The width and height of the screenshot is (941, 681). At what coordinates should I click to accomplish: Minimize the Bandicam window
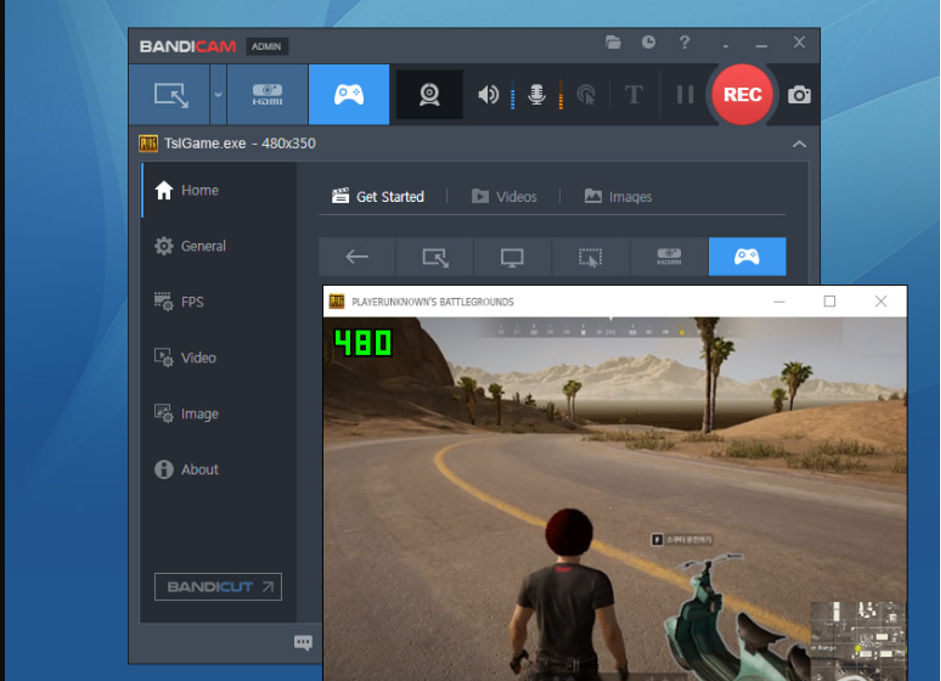(761, 46)
